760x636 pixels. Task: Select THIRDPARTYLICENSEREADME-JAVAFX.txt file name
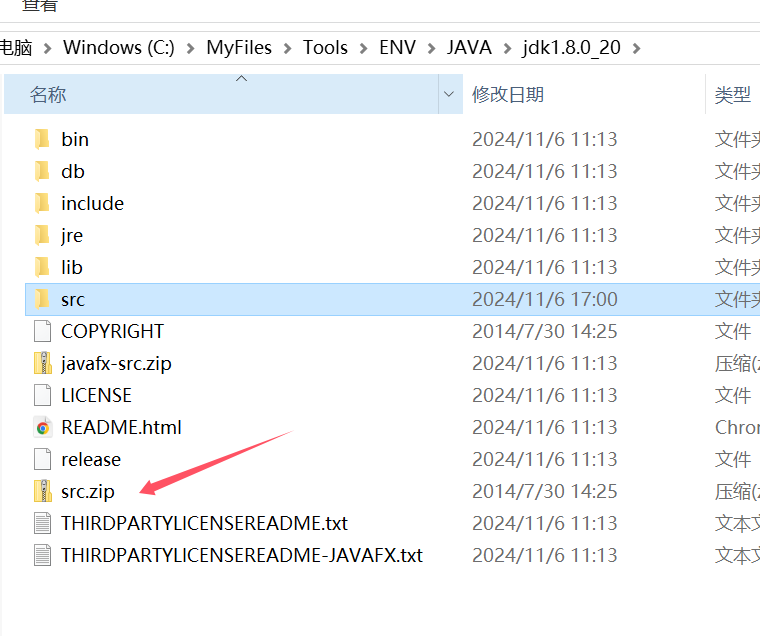242,555
